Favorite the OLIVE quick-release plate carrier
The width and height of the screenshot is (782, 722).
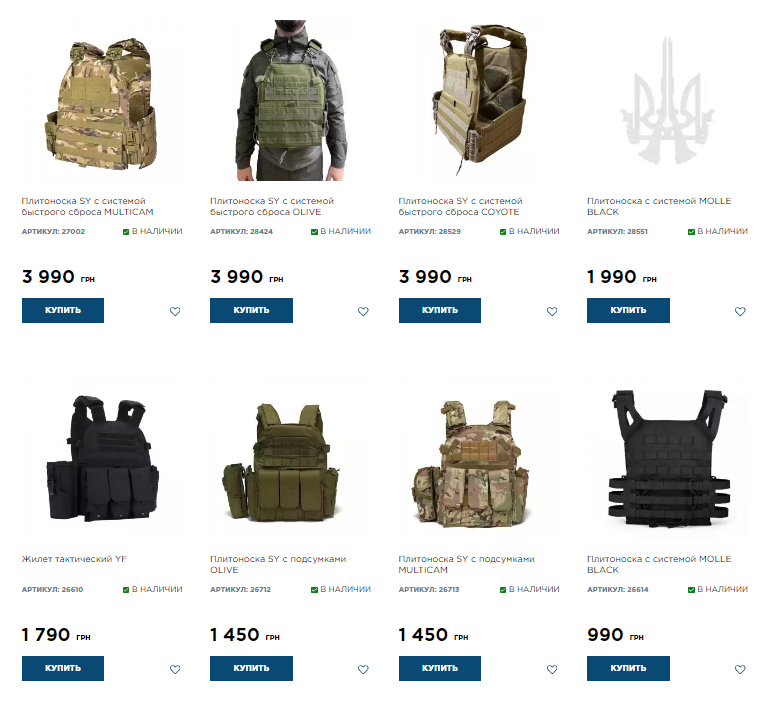coord(363,312)
